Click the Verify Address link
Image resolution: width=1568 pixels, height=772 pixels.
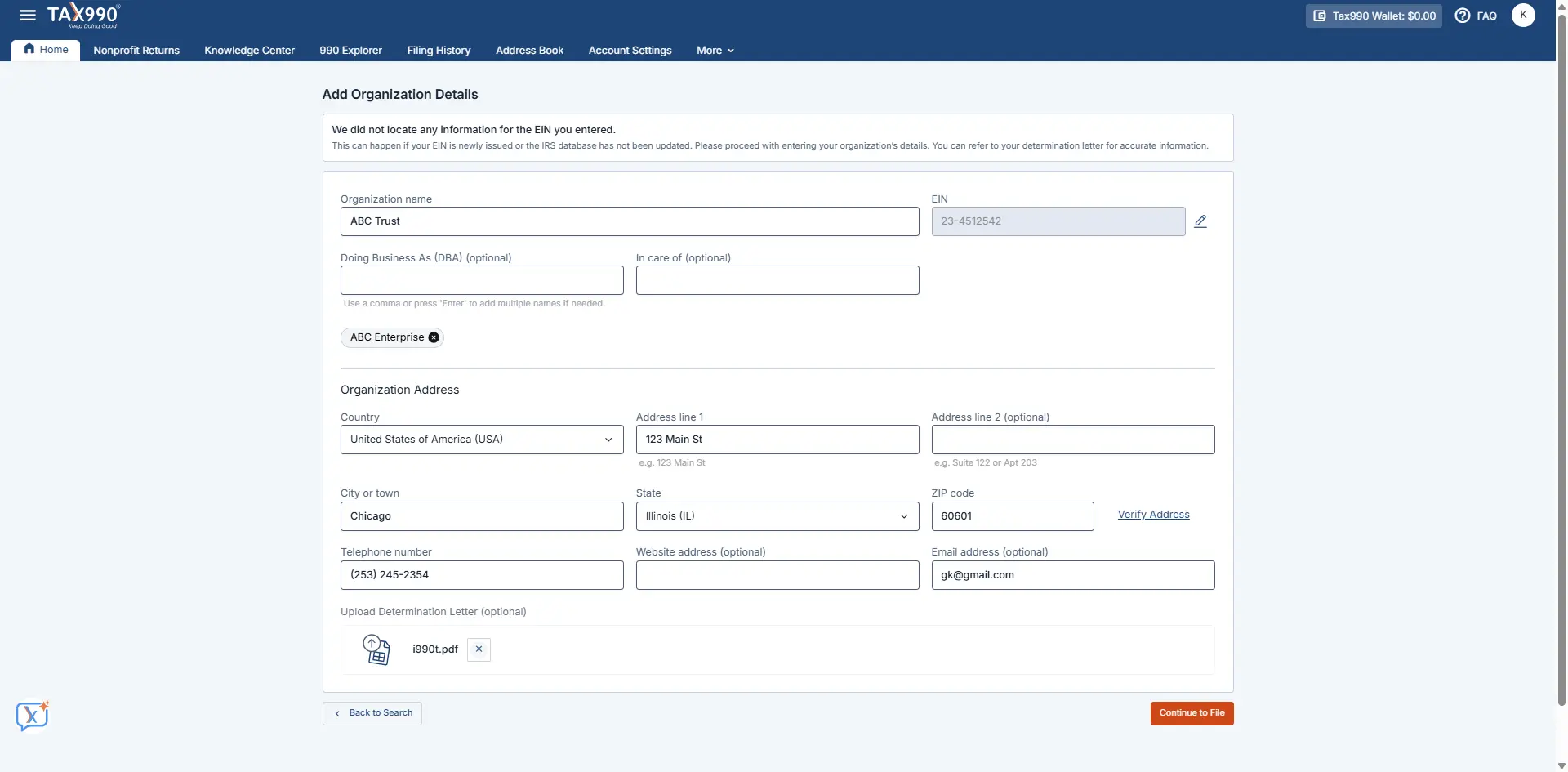[1152, 514]
